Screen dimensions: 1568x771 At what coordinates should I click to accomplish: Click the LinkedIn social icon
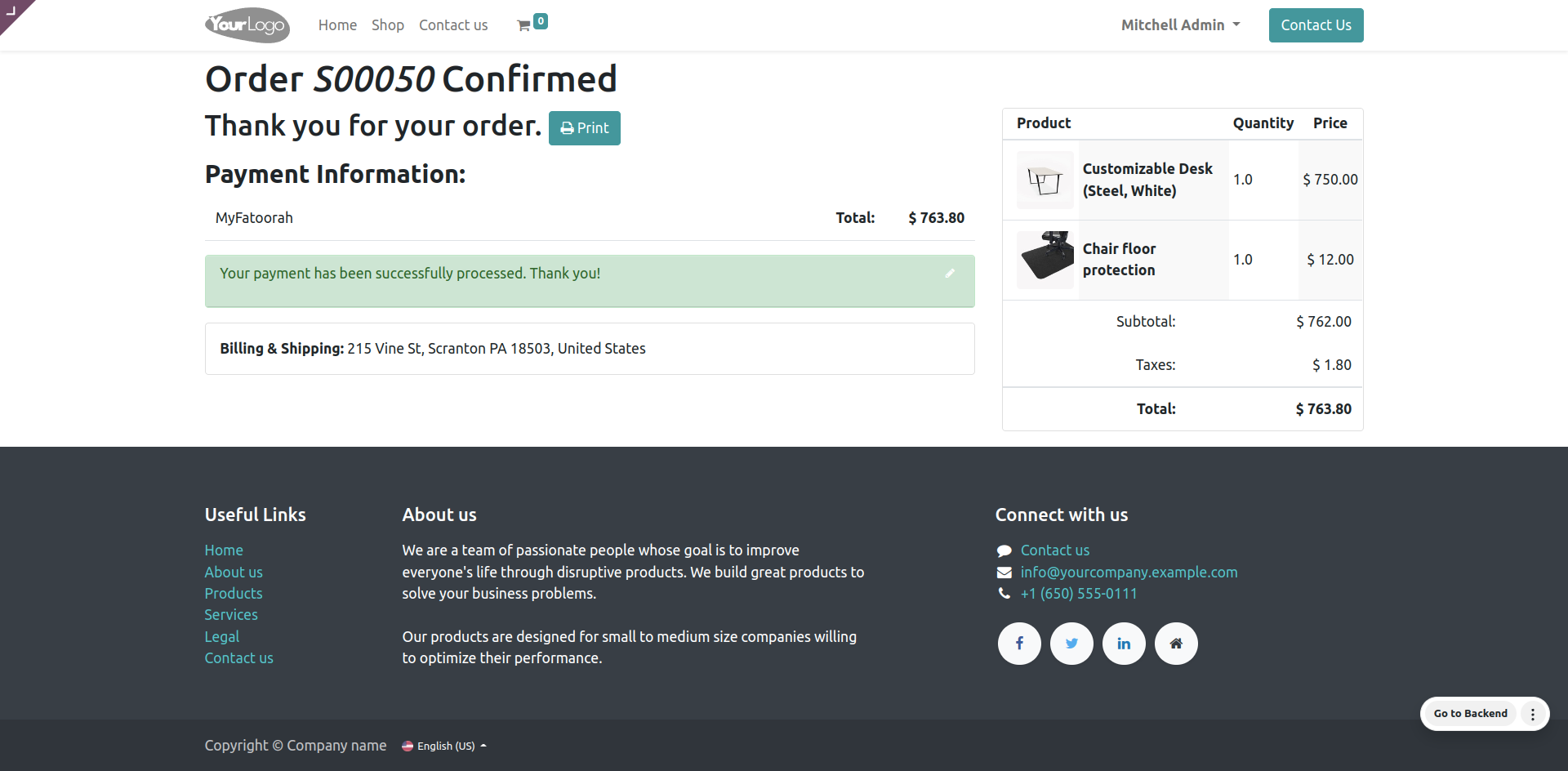point(1124,644)
